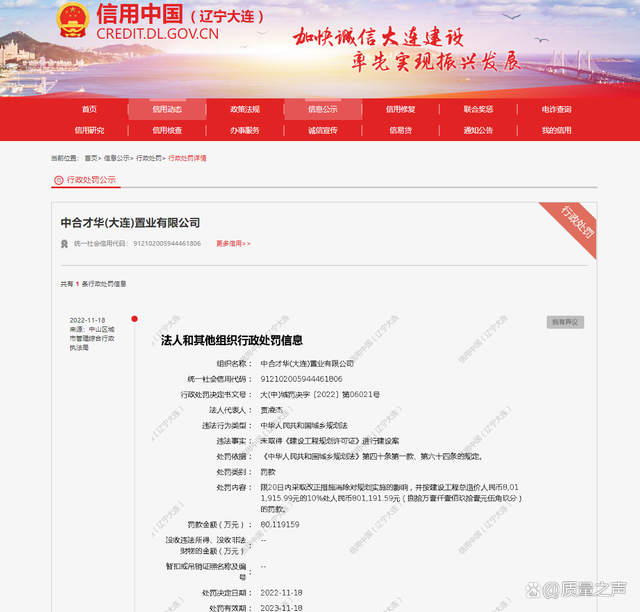Click 处罚决定日期 value 2022-11-18
The width and height of the screenshot is (640, 612).
pyautogui.click(x=281, y=592)
